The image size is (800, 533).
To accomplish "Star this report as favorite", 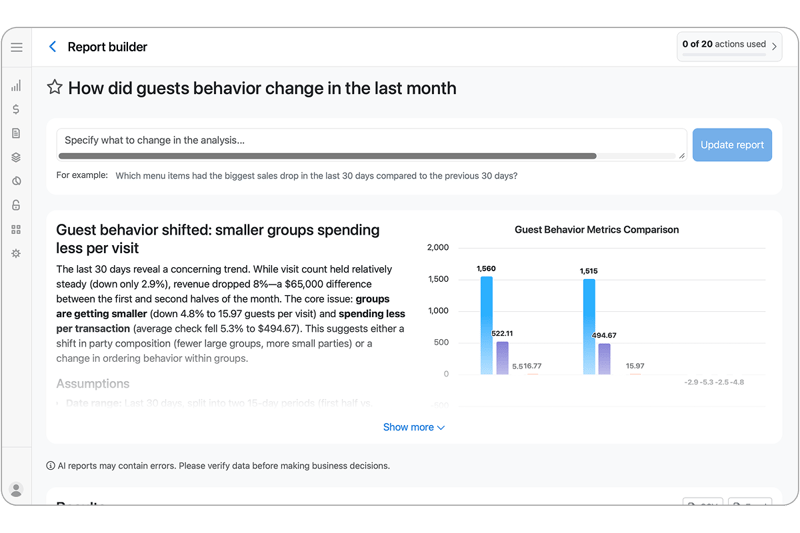I will tap(55, 87).
